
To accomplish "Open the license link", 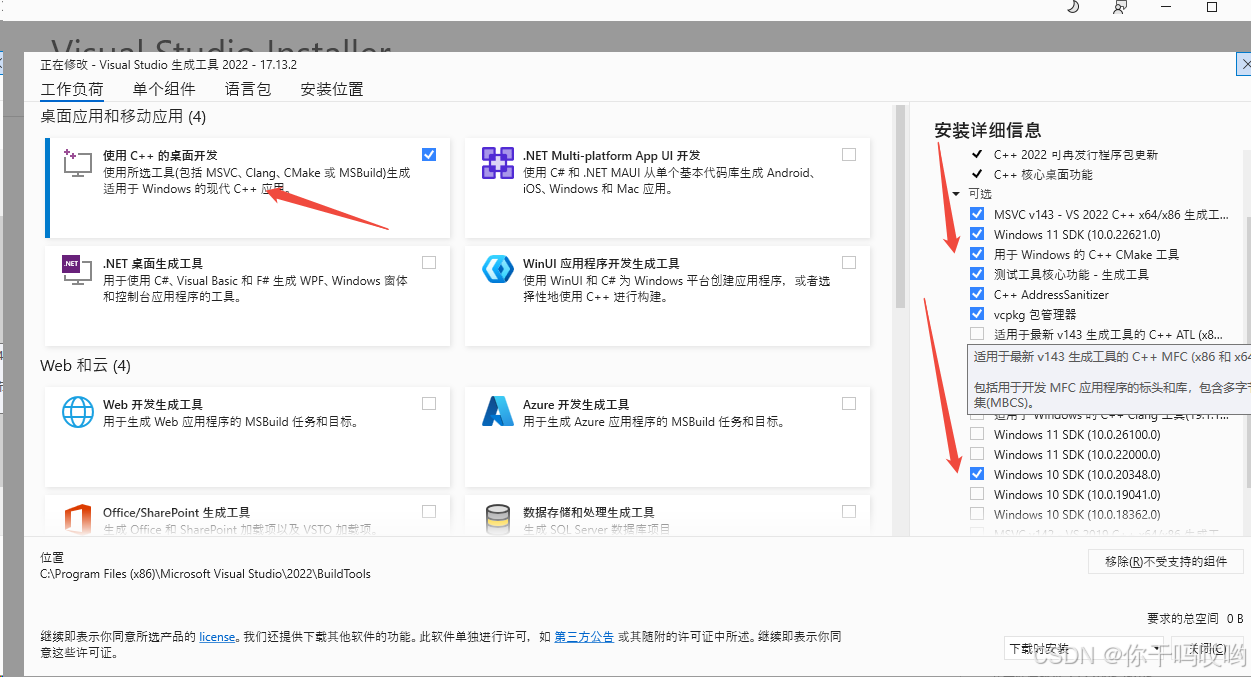I will [217, 636].
